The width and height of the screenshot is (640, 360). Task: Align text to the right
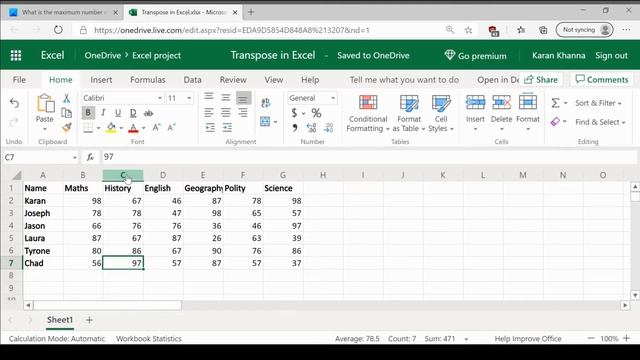pos(243,112)
